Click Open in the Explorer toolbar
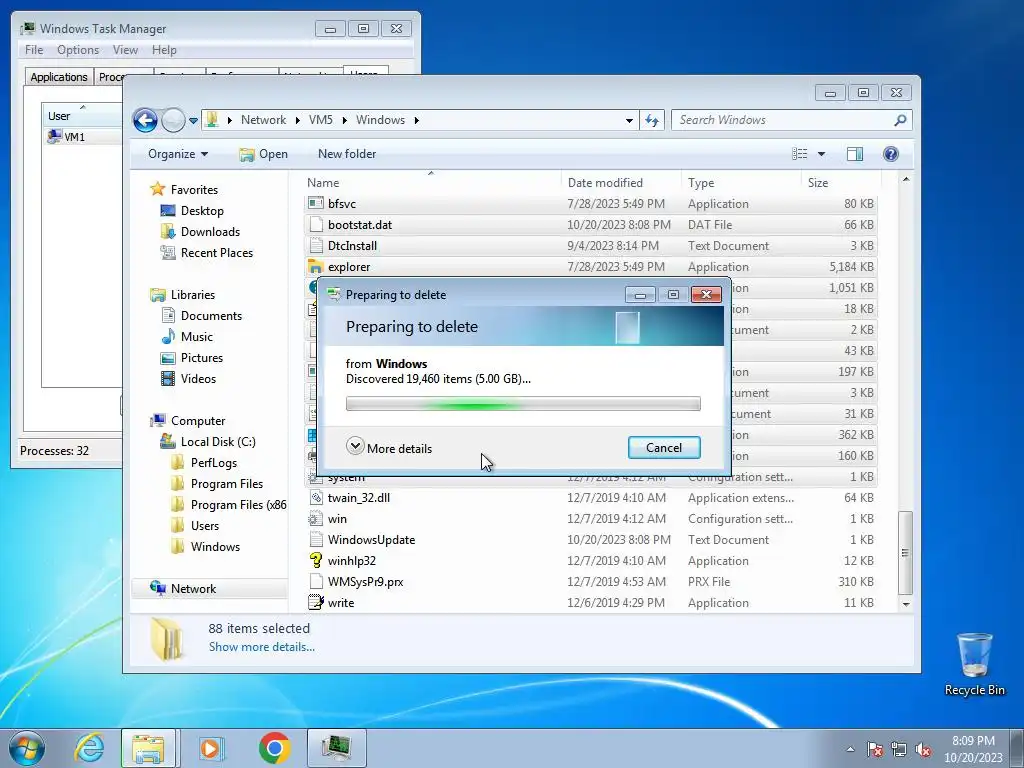The image size is (1024, 768). click(x=264, y=154)
